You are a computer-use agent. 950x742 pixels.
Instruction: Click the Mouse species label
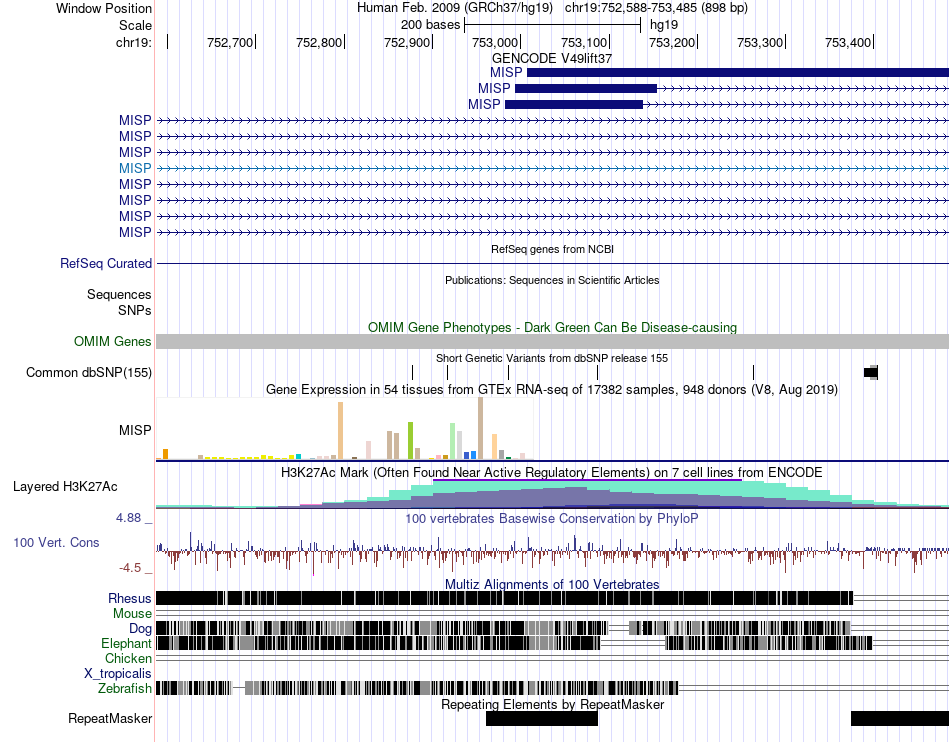coord(132,614)
